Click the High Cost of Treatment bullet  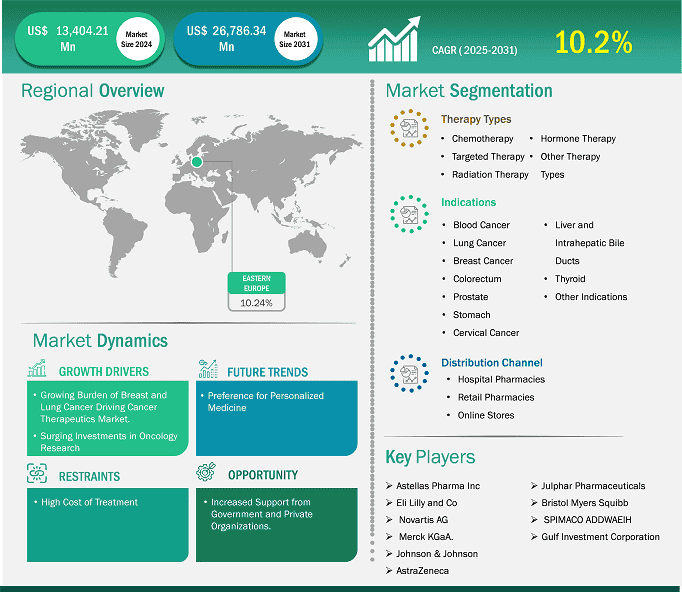(x=89, y=502)
